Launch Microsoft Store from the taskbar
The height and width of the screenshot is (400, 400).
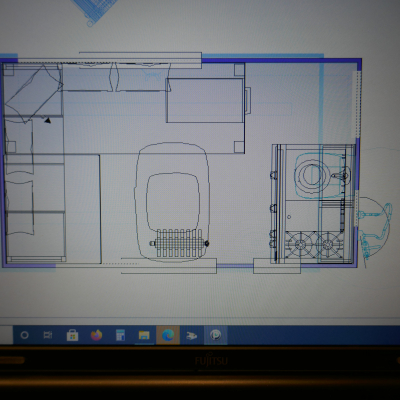coord(72,335)
